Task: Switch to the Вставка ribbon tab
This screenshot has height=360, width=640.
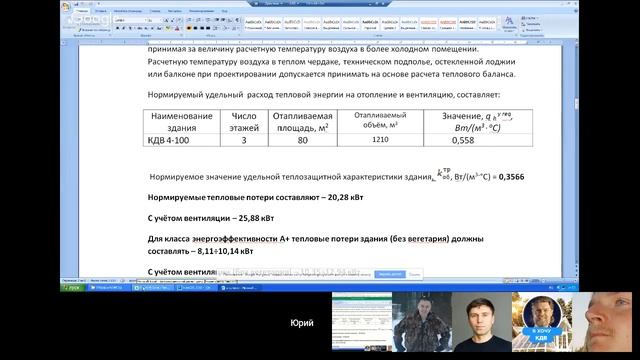Action: pos(101,11)
